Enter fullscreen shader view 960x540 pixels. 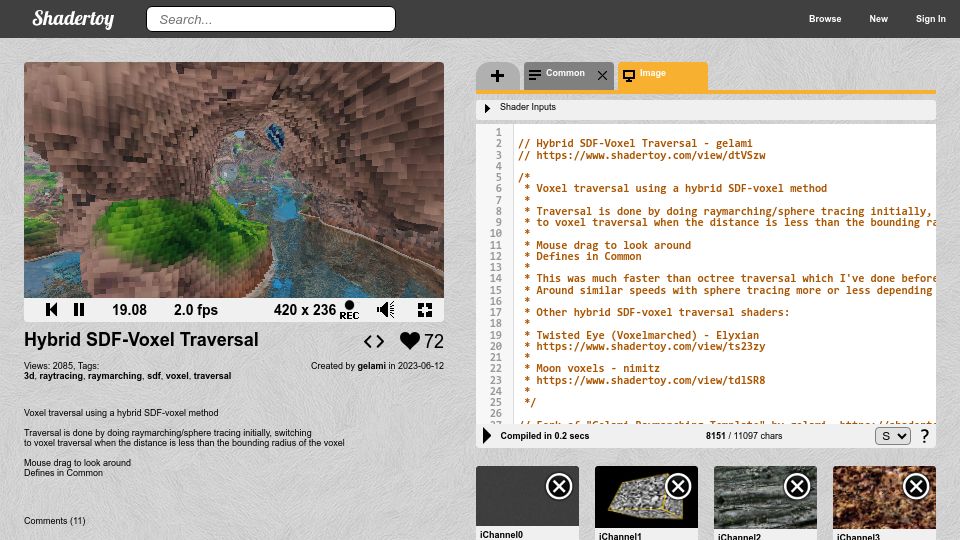coord(425,310)
